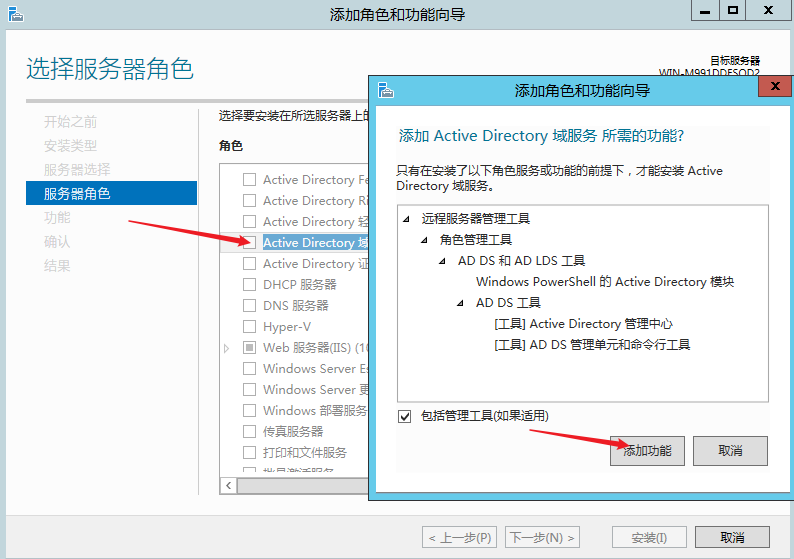Click the wizard icon in the dialog title bar
This screenshot has height=559, width=794.
click(x=385, y=90)
